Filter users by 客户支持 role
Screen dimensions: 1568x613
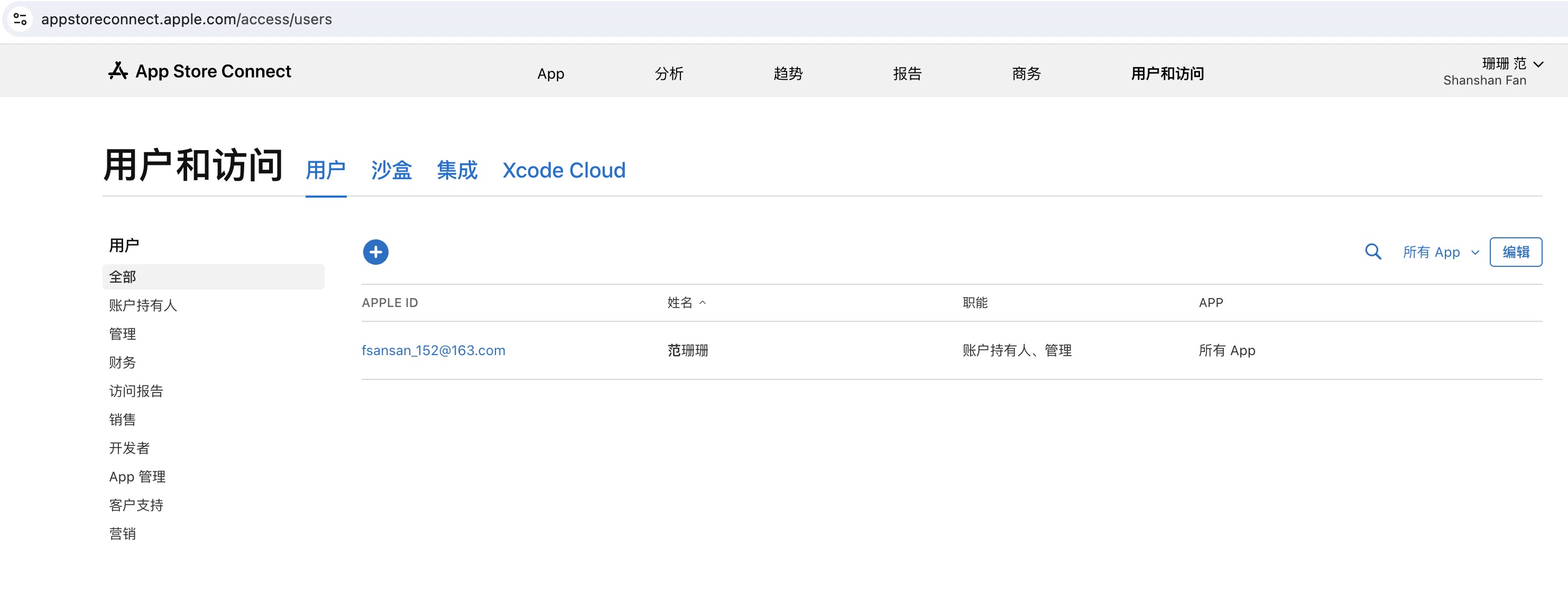[x=136, y=505]
